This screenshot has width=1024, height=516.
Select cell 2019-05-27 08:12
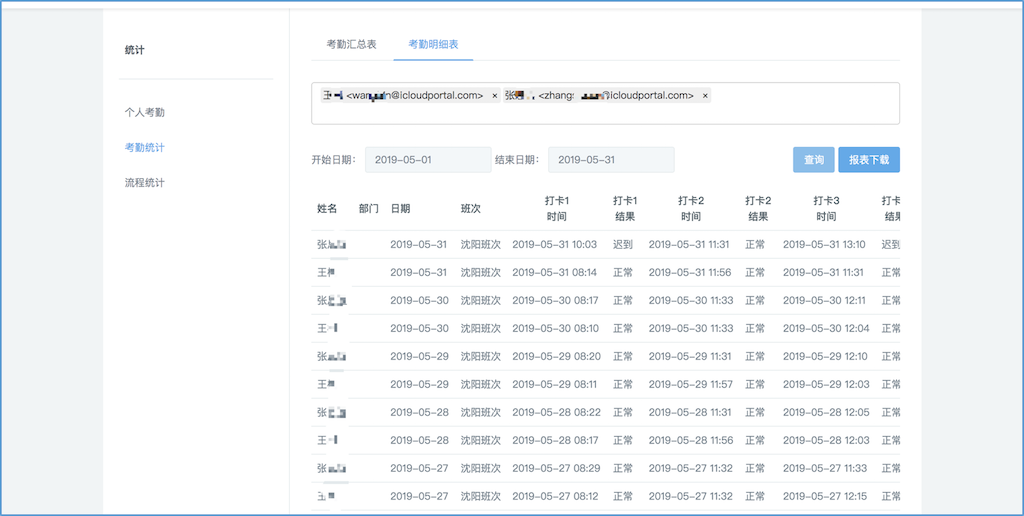point(555,497)
